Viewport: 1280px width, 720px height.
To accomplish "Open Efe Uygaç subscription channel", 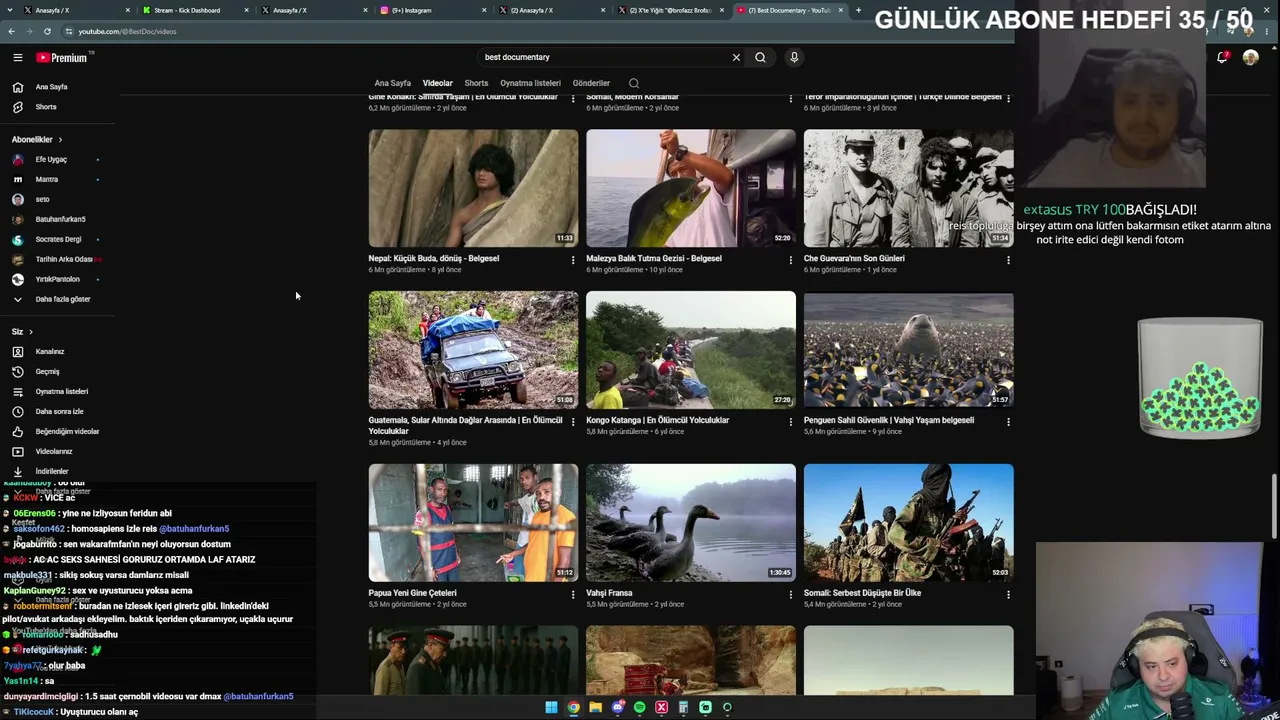I will [51, 159].
